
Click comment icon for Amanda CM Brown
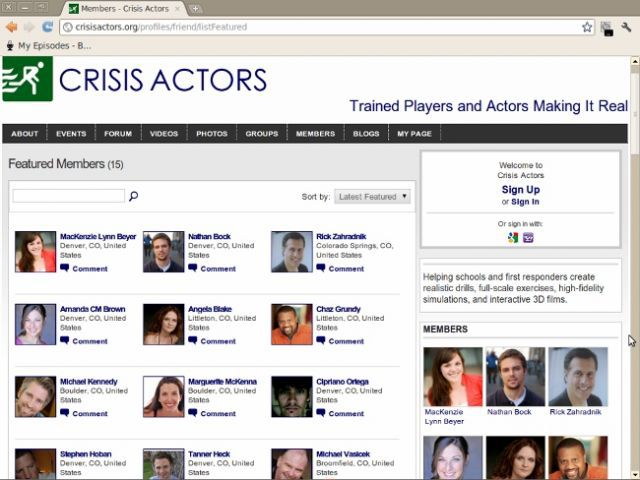coord(64,340)
